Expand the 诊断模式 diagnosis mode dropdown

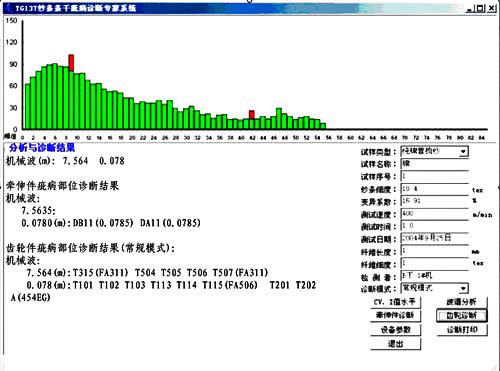(x=463, y=288)
